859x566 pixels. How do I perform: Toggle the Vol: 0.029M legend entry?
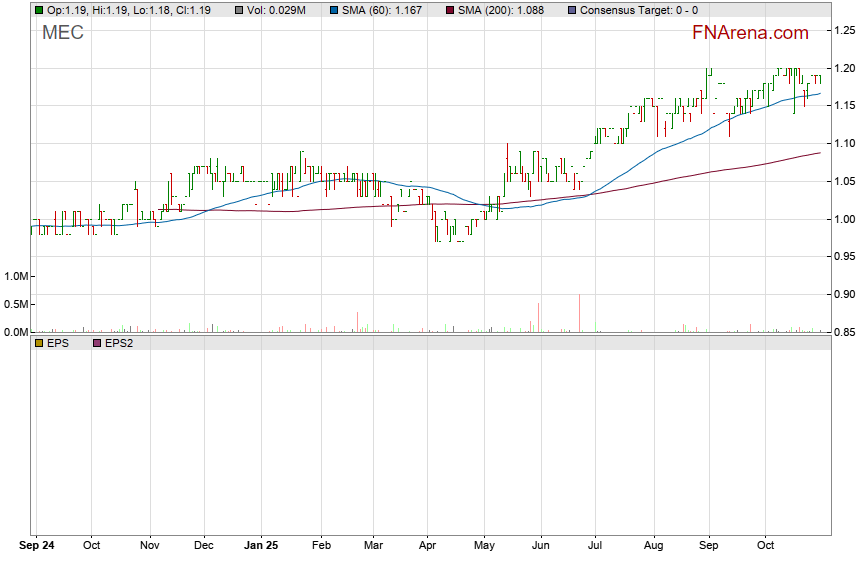point(284,10)
